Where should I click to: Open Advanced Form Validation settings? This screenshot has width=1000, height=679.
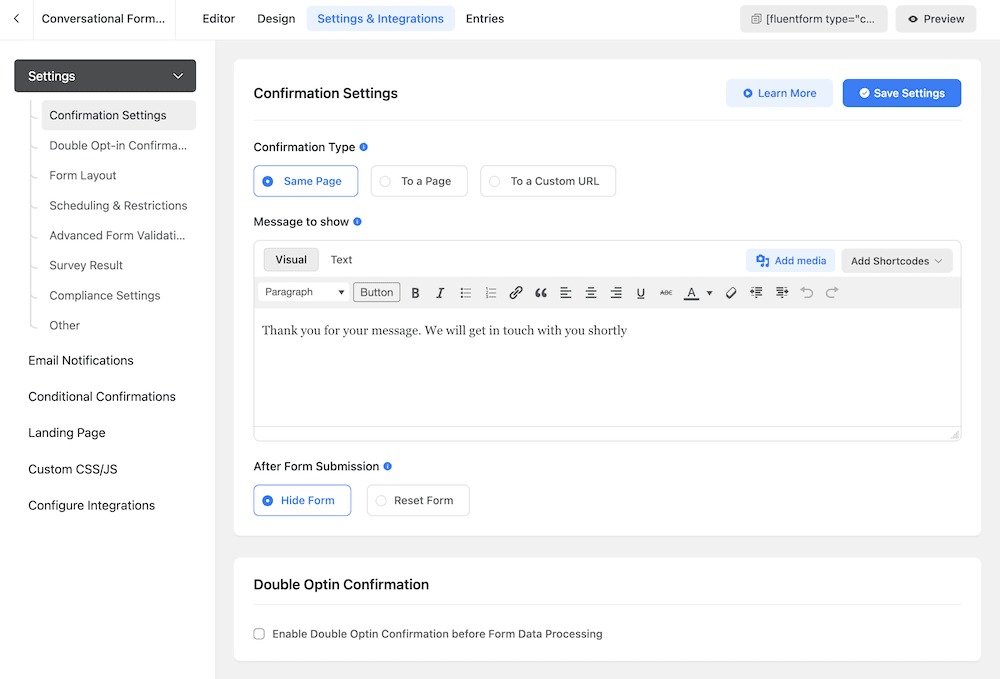(x=119, y=235)
